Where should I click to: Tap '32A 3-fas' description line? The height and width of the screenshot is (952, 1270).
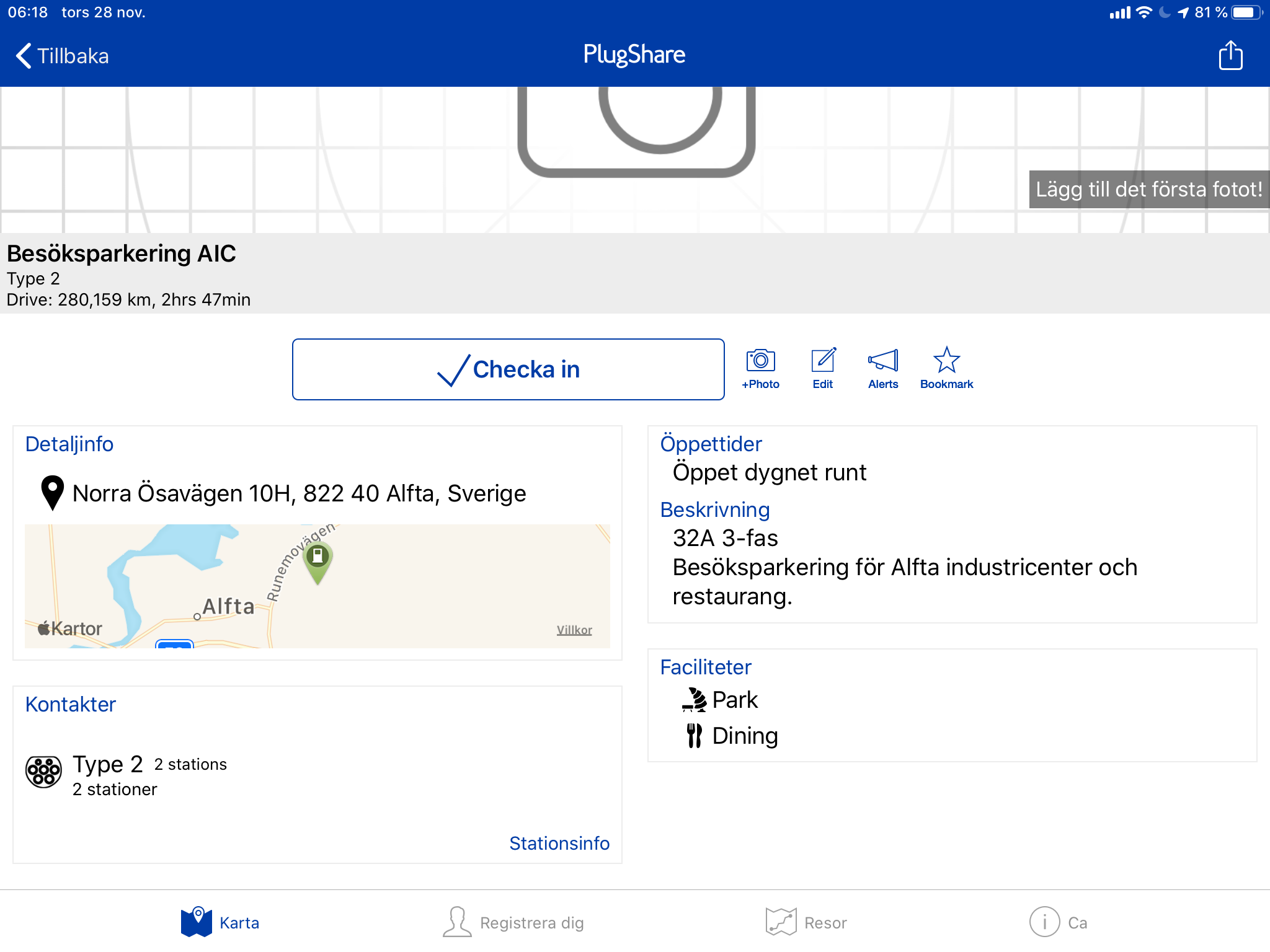point(726,538)
